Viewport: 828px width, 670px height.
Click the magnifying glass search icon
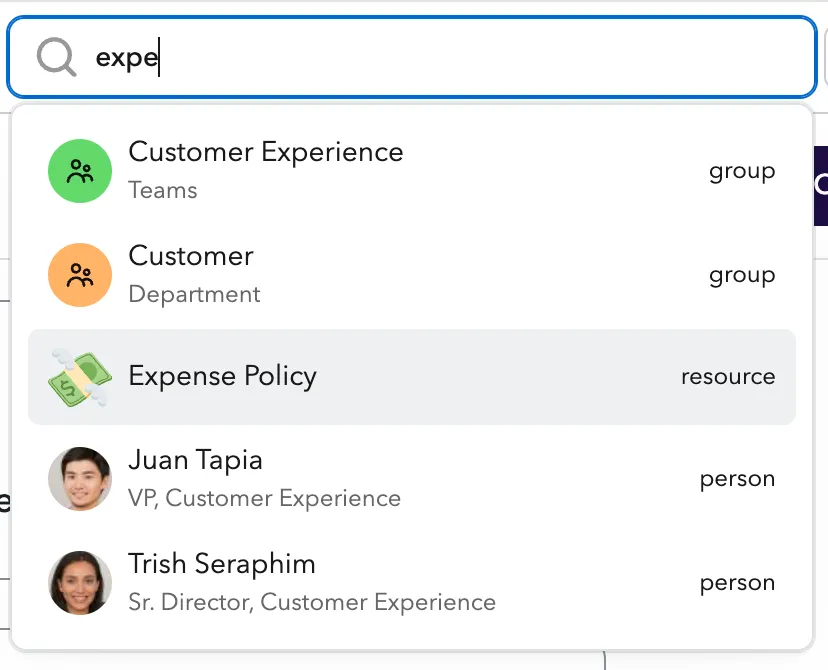[56, 57]
